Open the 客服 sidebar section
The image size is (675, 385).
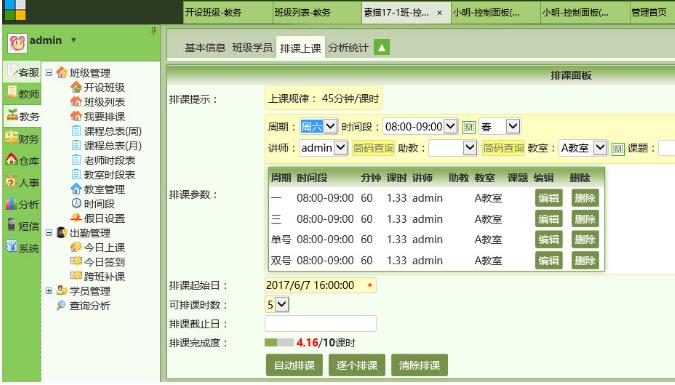[22, 72]
